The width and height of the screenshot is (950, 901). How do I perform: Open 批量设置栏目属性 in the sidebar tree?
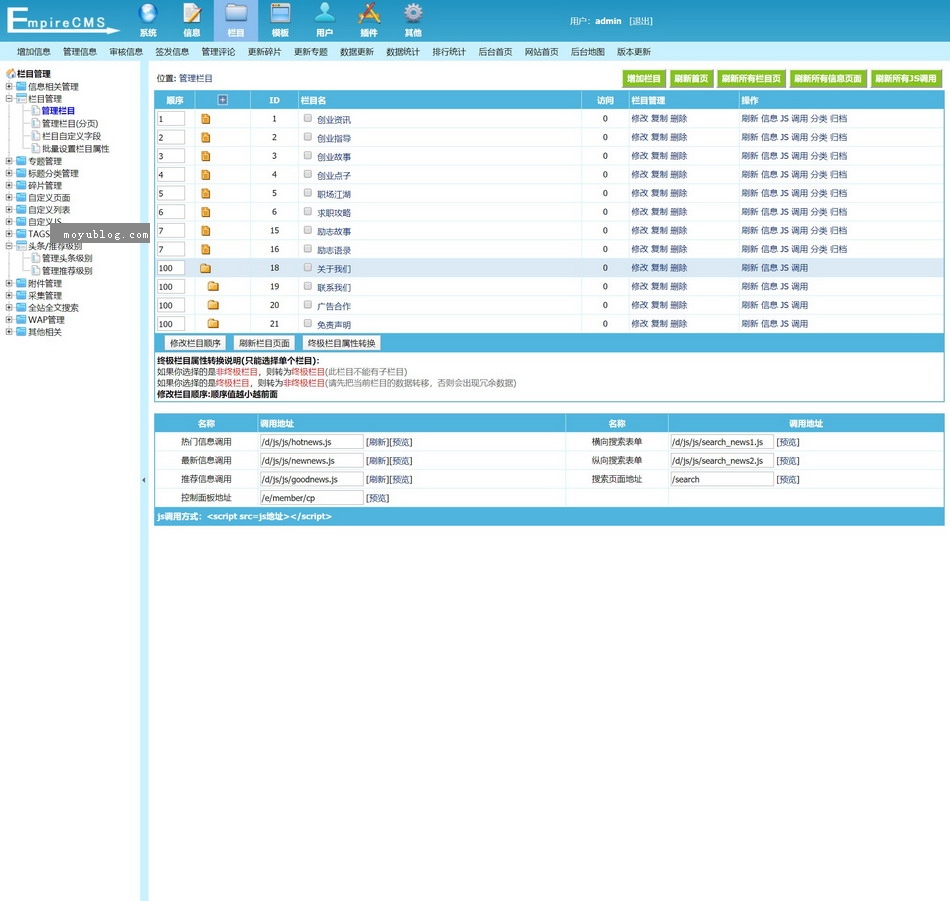click(76, 149)
